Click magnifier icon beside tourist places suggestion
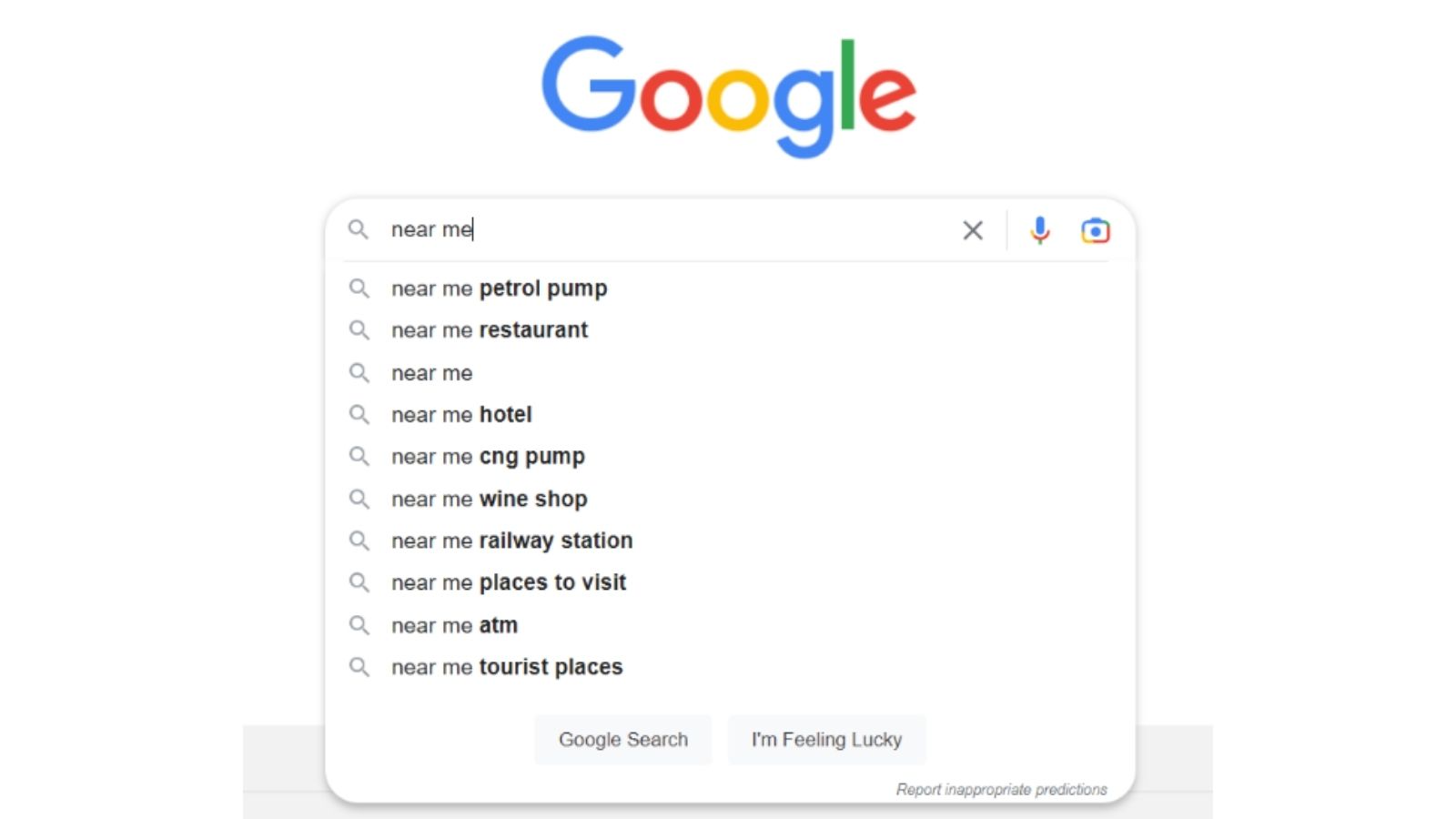The image size is (1456, 819). click(359, 667)
